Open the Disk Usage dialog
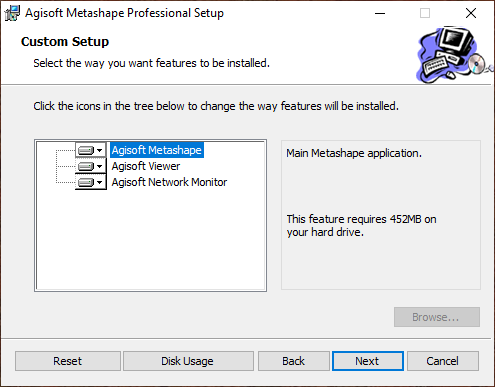This screenshot has width=495, height=387. (188, 361)
